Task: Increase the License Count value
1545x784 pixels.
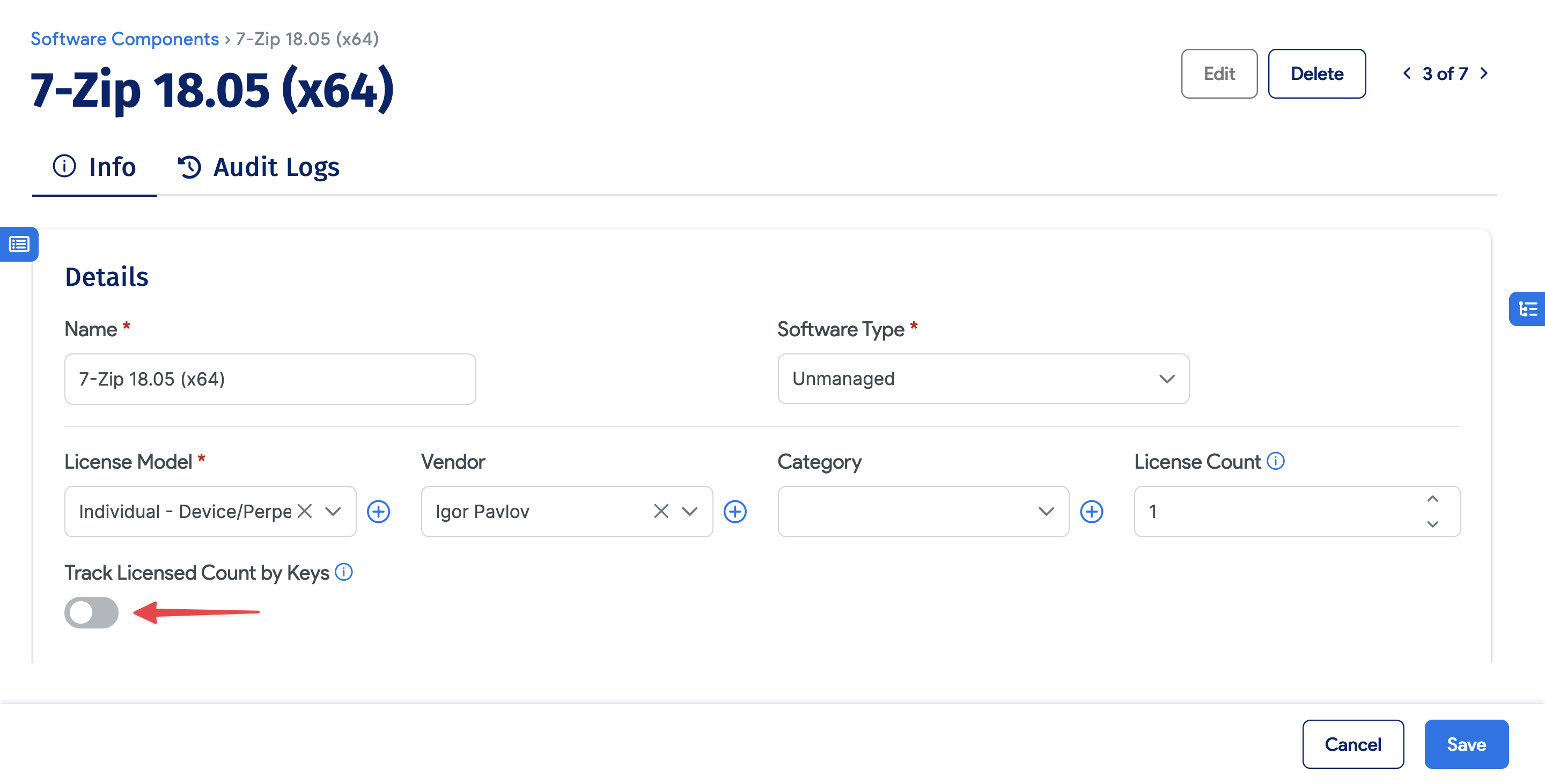Action: 1433,499
